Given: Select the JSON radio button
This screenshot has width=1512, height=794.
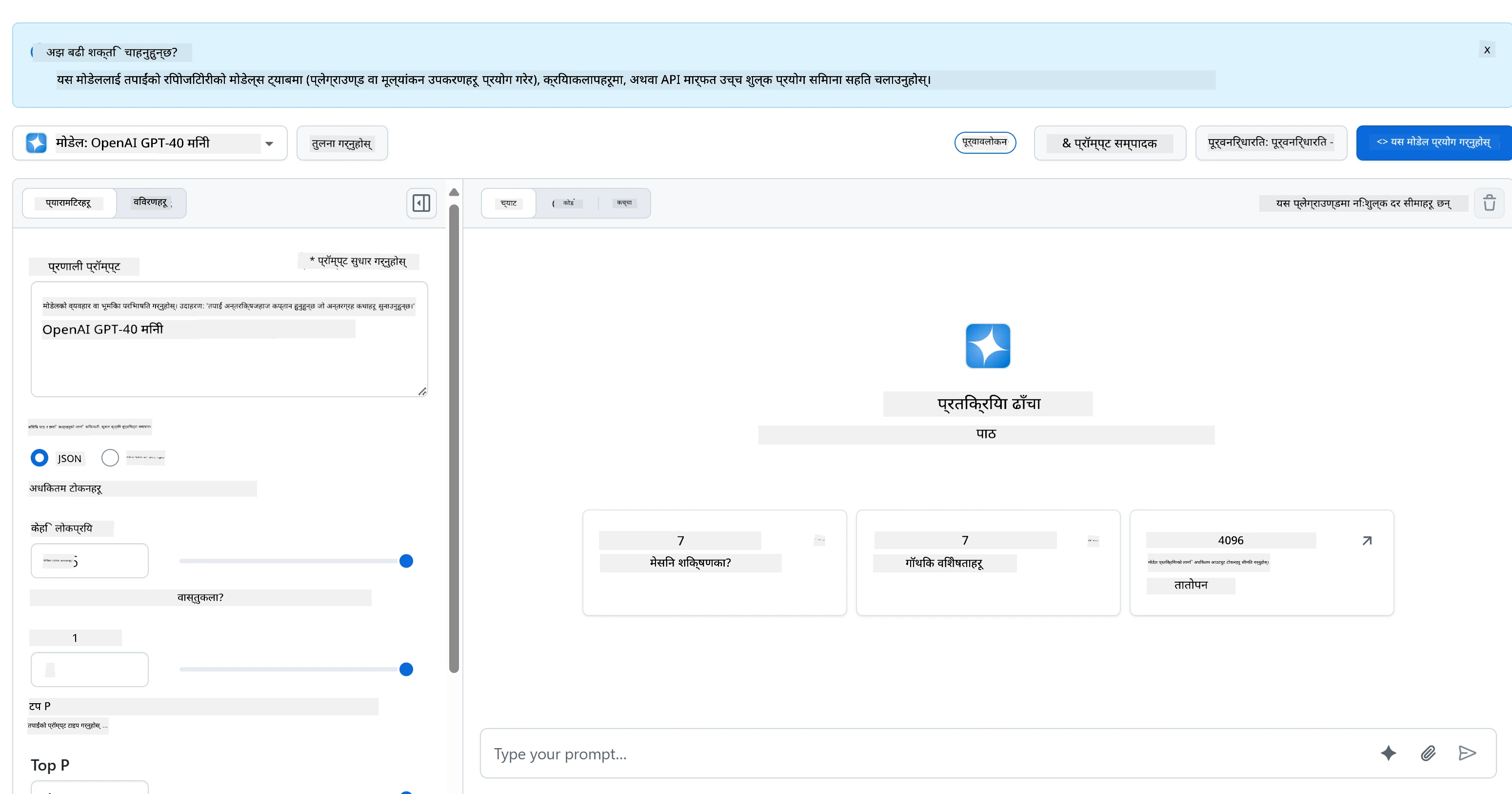Looking at the screenshot, I should 40,457.
